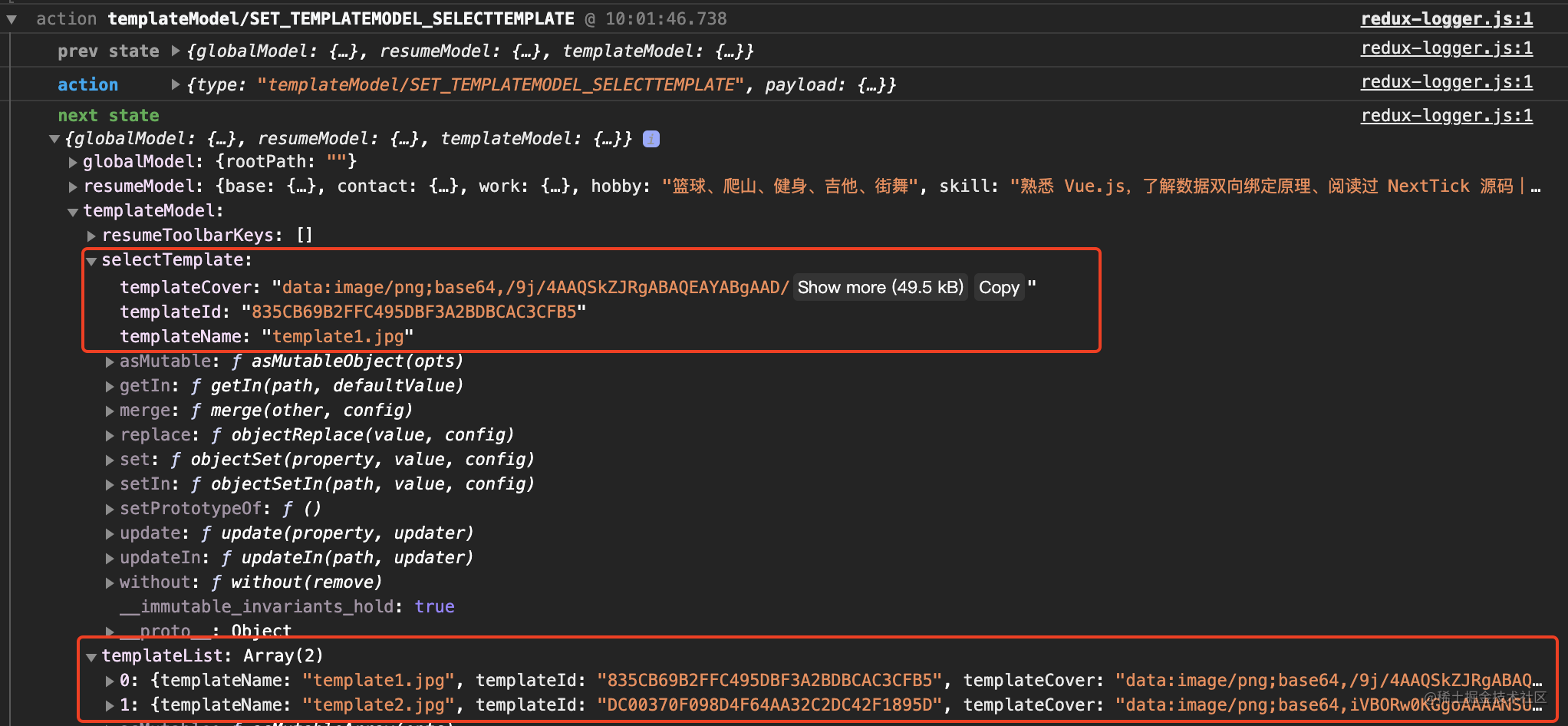Expand the resumeToolbarKeys array
This screenshot has width=1568, height=726.
[x=91, y=236]
